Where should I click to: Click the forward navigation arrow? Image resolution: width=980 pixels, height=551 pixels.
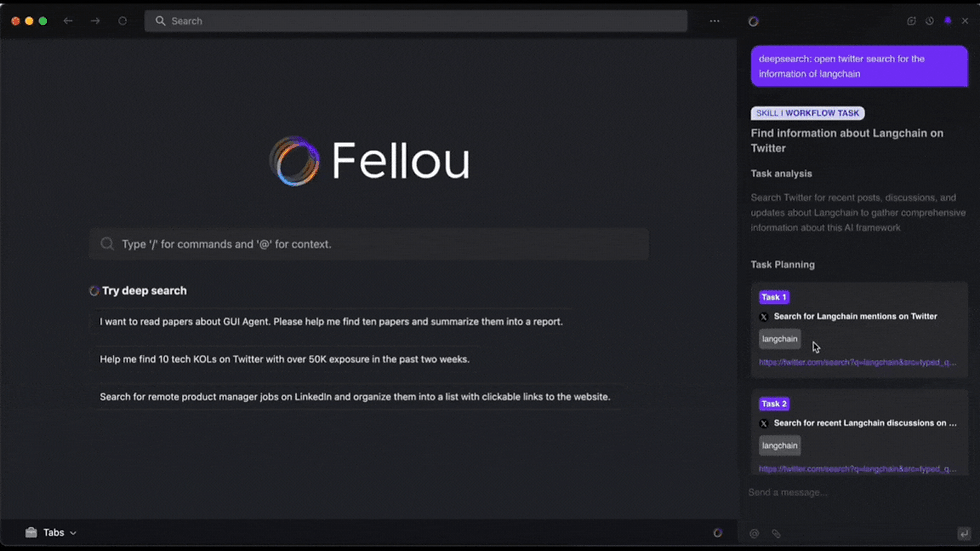coord(95,21)
